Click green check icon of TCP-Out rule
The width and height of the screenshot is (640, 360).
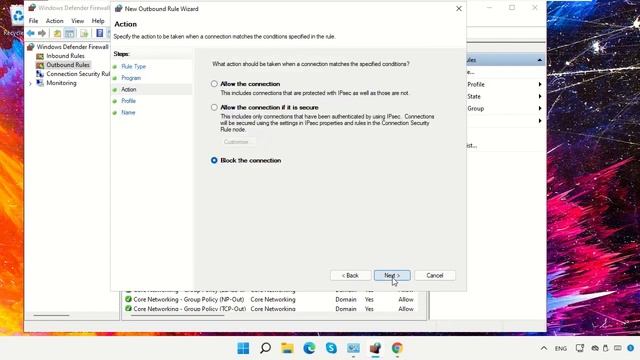pyautogui.click(x=128, y=309)
